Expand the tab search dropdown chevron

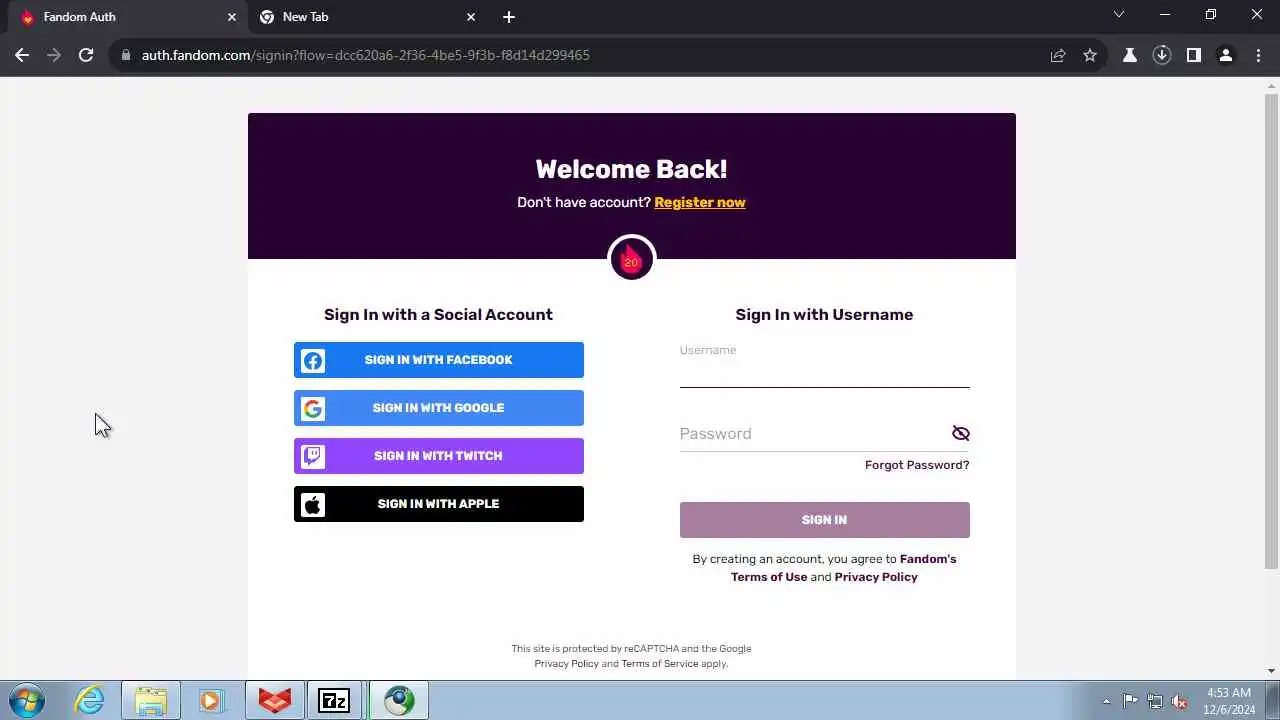pos(1119,15)
